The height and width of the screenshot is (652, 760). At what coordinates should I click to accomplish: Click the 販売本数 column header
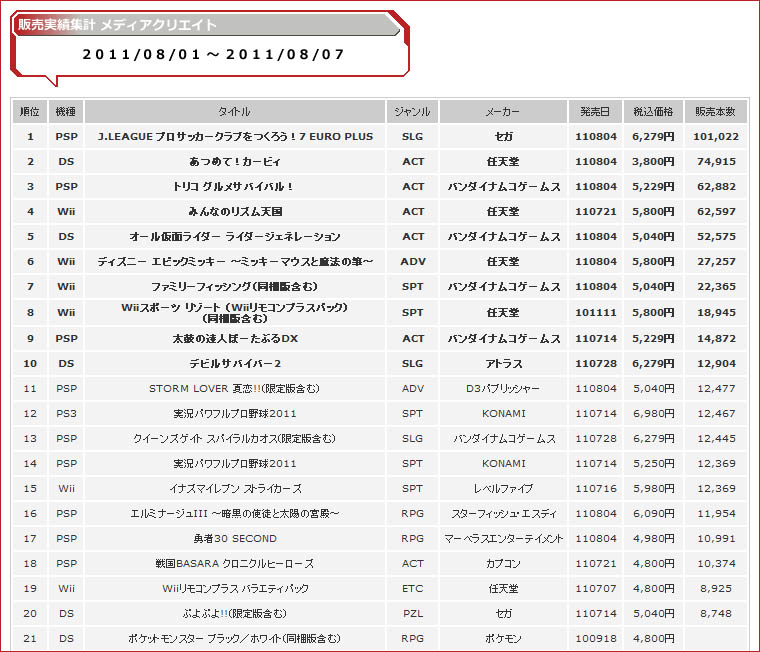click(716, 111)
